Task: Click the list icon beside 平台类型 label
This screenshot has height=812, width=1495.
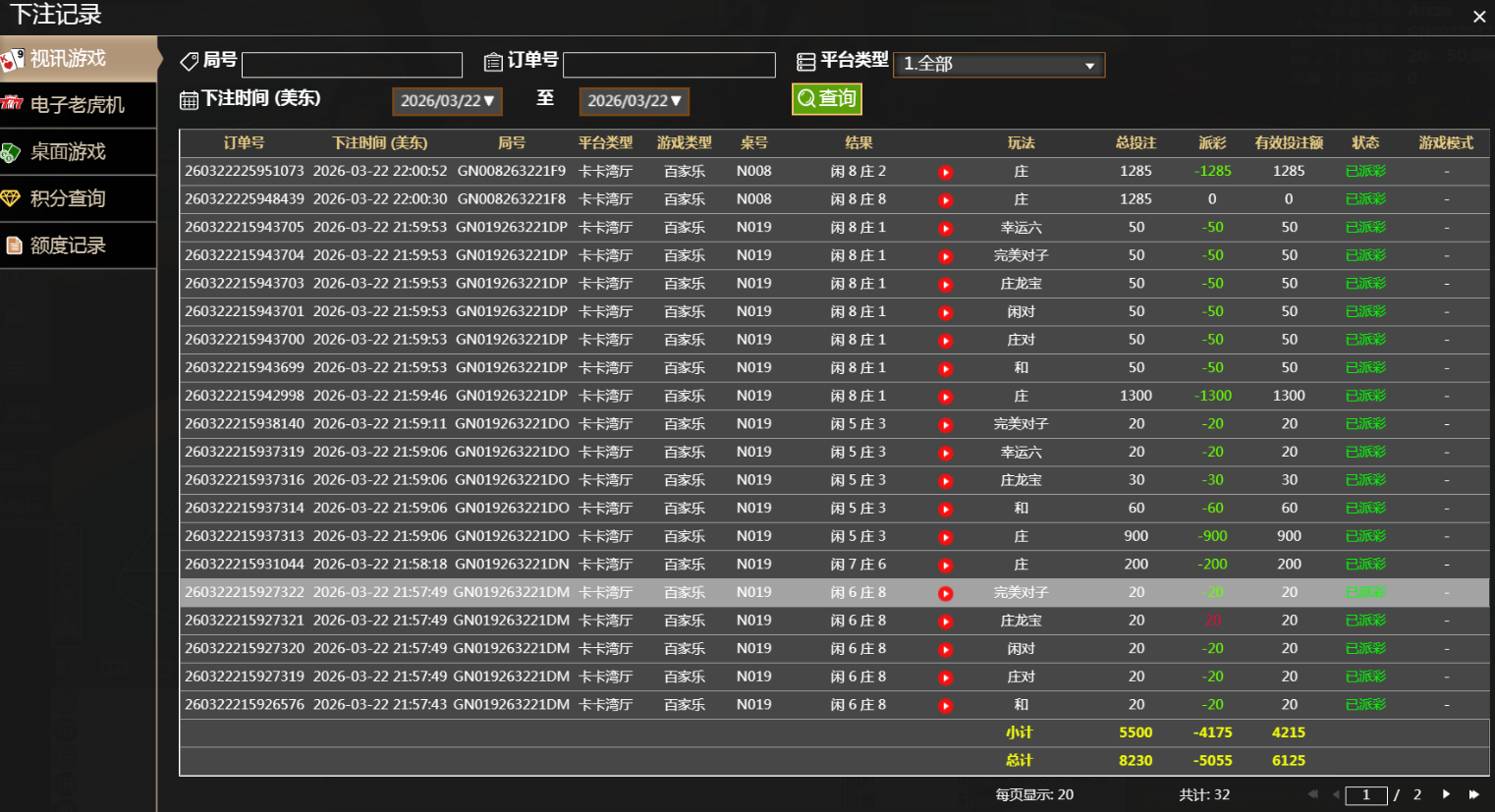Action: click(x=806, y=61)
